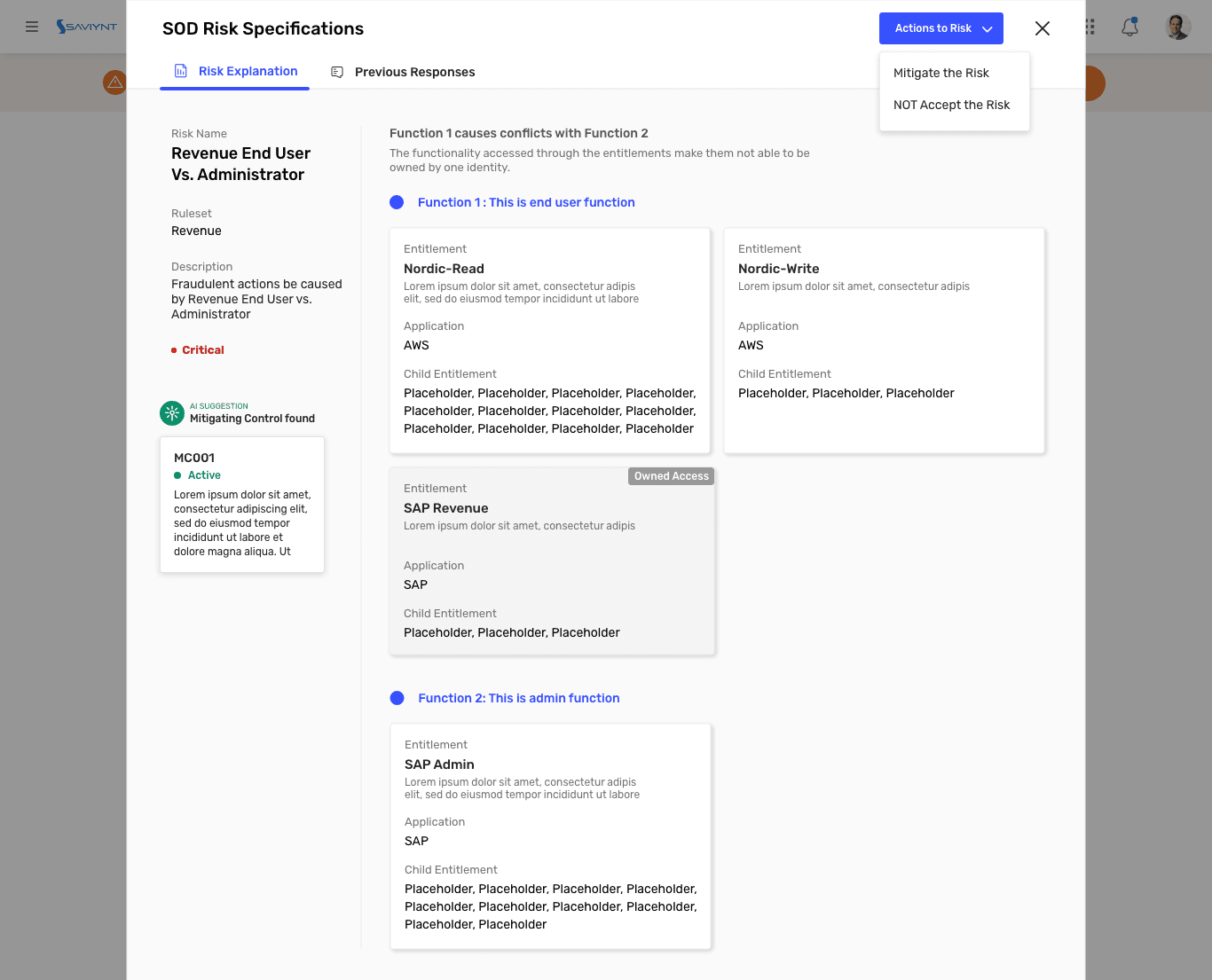This screenshot has width=1212, height=980.
Task: Switch to the Risk Explanation tab
Action: tap(235, 71)
